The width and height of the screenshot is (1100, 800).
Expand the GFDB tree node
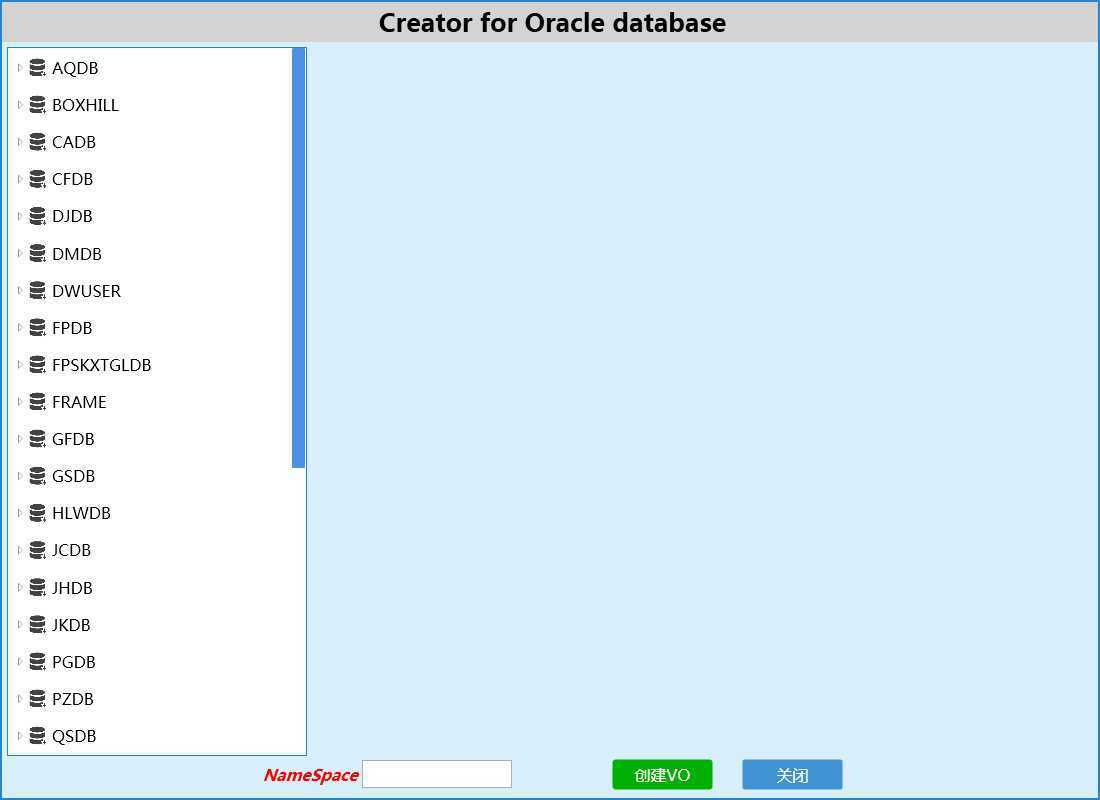20,439
